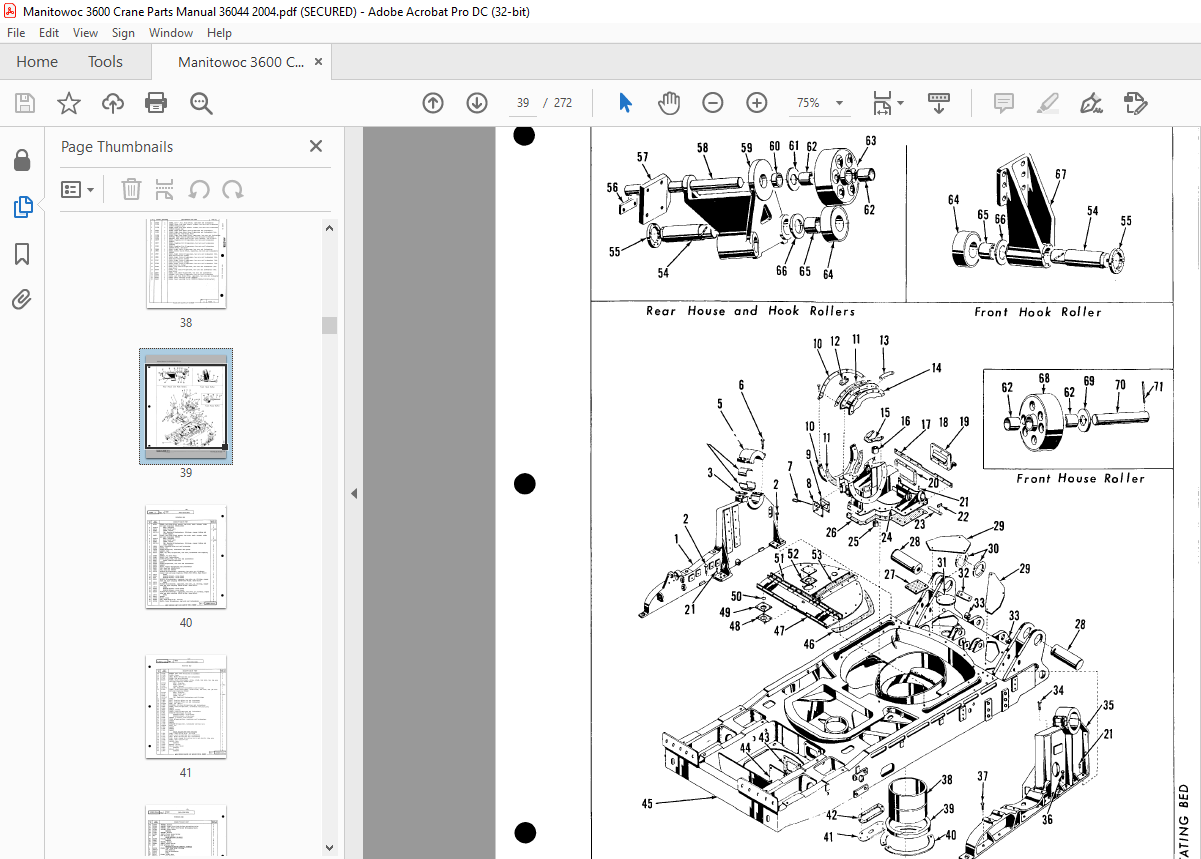Expand the fit page dropdown arrow
Viewport: 1201px width, 859px height.
pyautogui.click(x=900, y=103)
